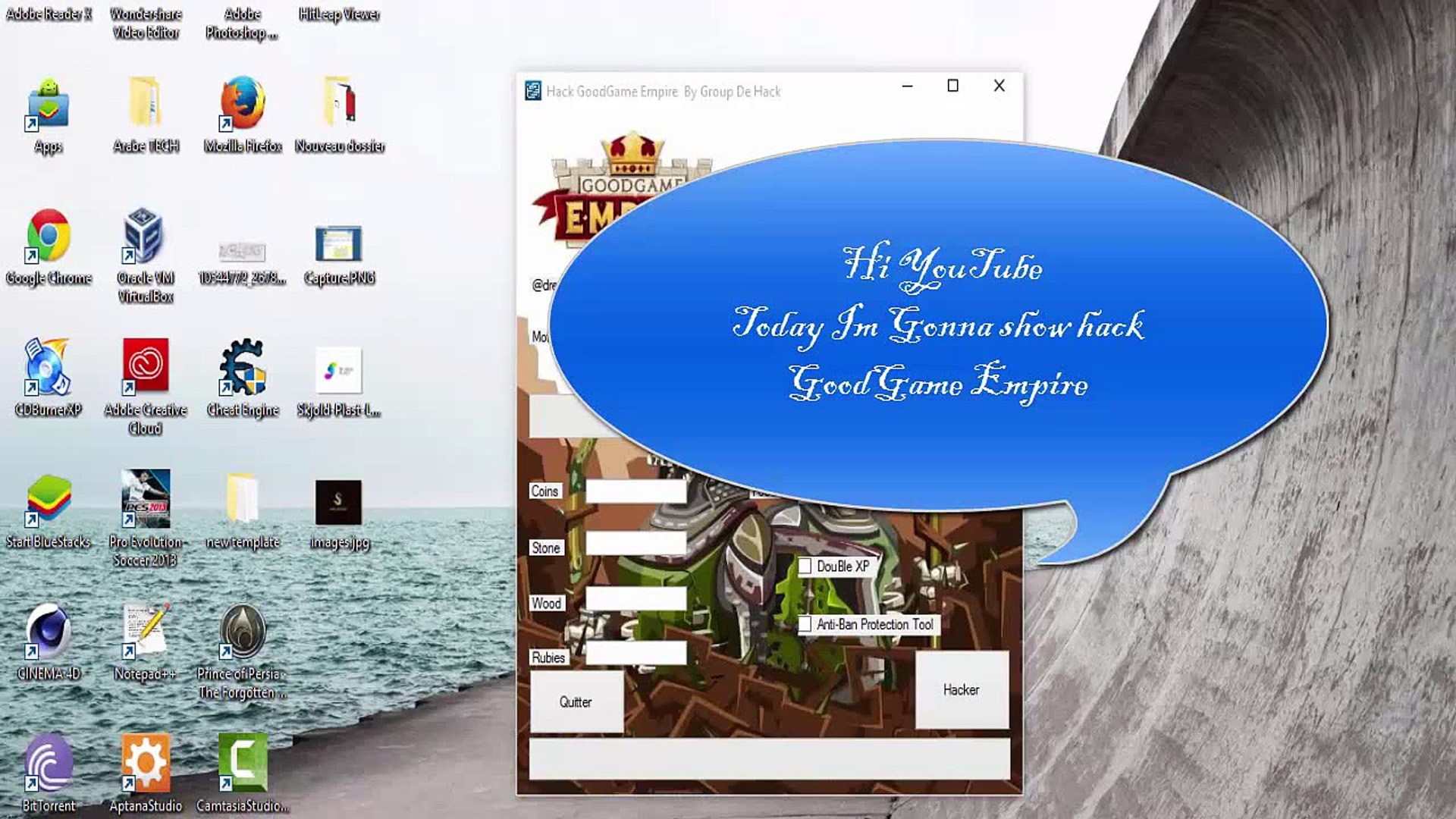1456x819 pixels.
Task: Click the Adobe Reader X desktop label
Action: 49,14
